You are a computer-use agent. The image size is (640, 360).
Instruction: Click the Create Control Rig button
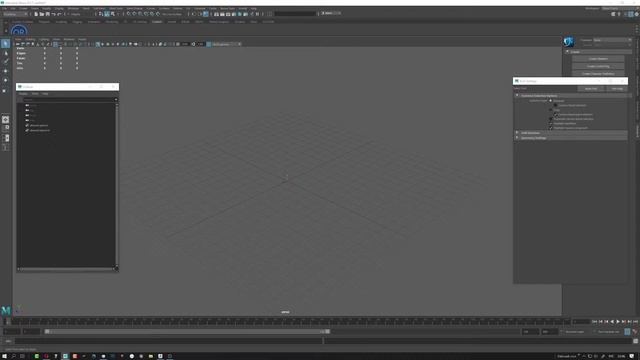pos(598,66)
